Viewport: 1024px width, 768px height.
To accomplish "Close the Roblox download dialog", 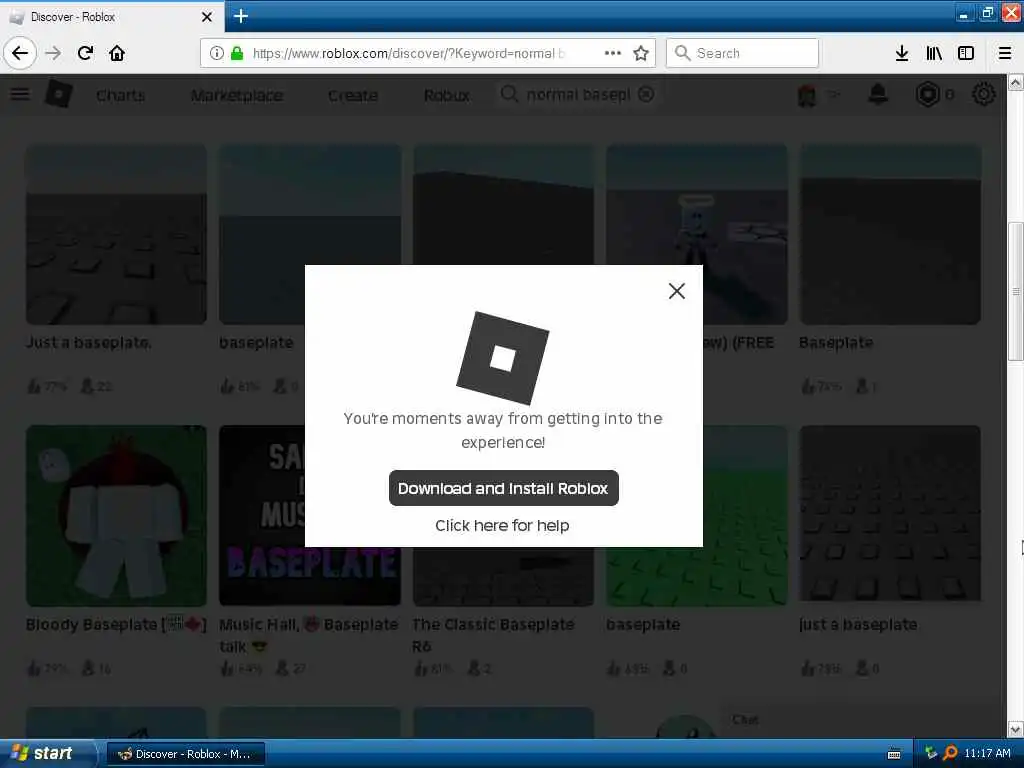I will [677, 291].
